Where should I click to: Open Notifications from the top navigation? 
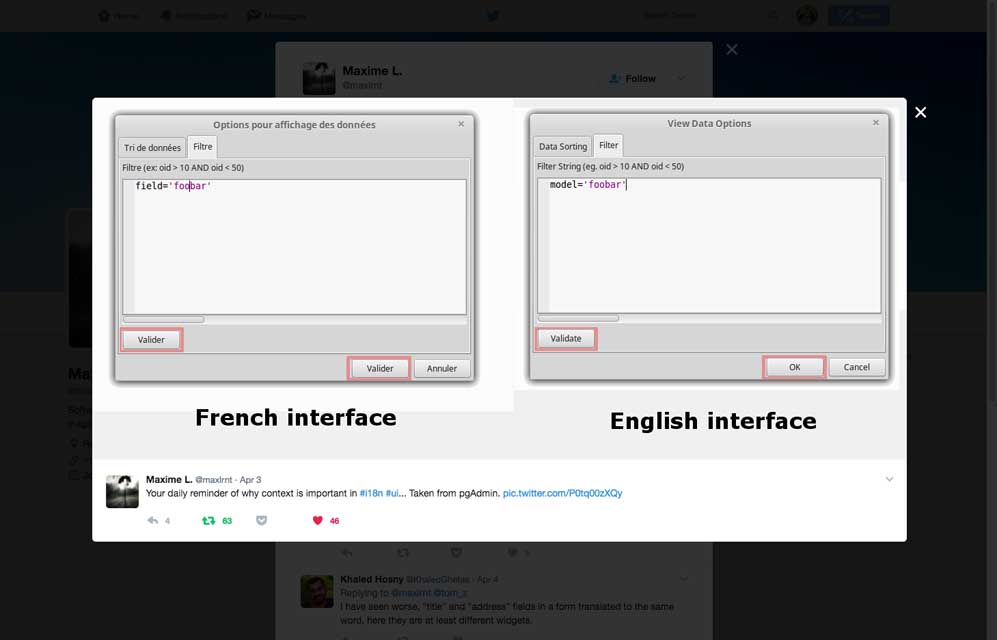click(194, 16)
